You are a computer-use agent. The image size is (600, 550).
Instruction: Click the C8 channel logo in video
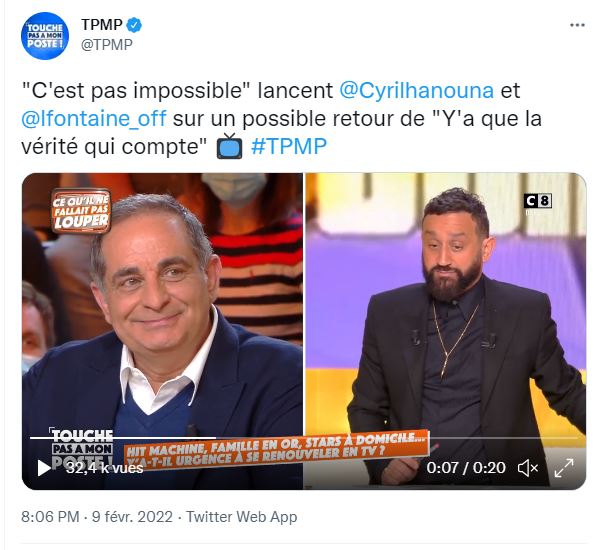click(538, 201)
